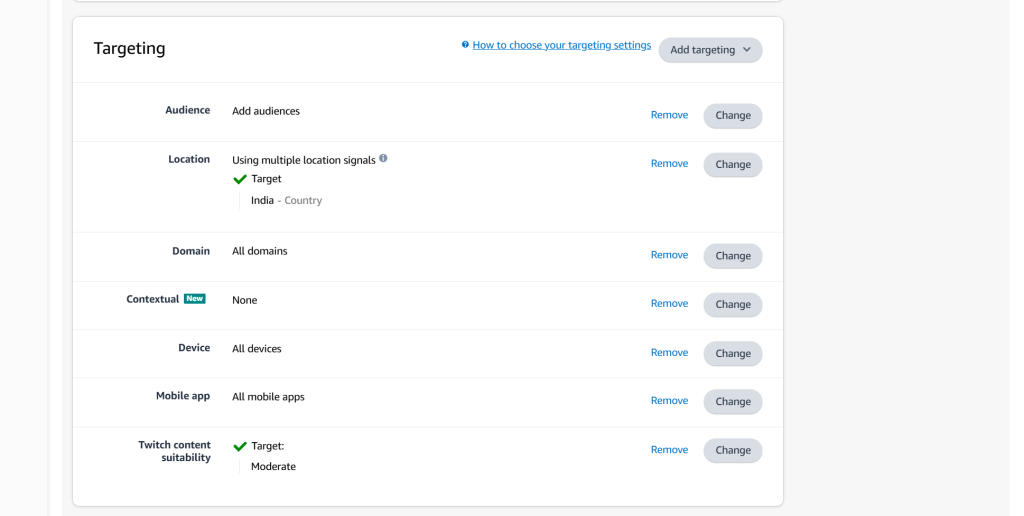1024x516 pixels.
Task: Open the Add targeting dropdown
Action: click(x=711, y=50)
